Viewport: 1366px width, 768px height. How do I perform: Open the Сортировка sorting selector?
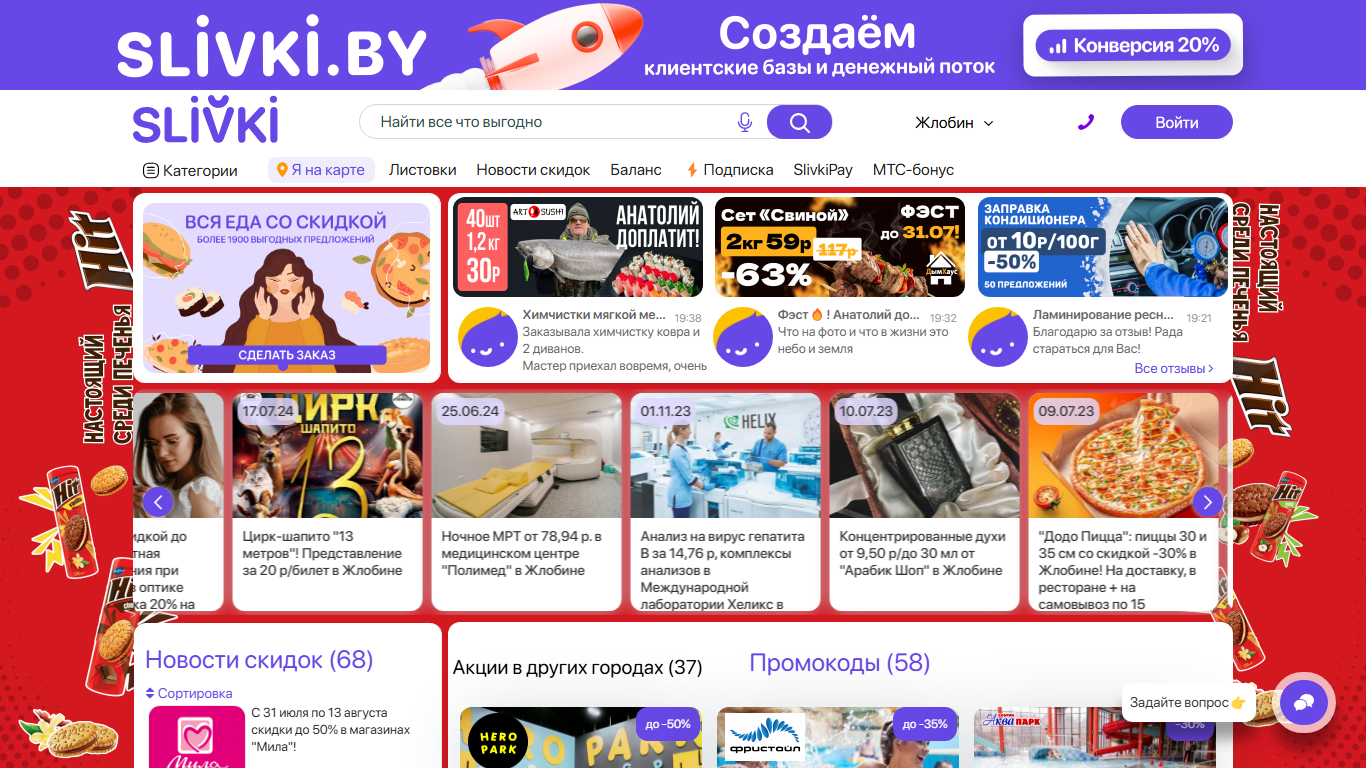coord(189,693)
